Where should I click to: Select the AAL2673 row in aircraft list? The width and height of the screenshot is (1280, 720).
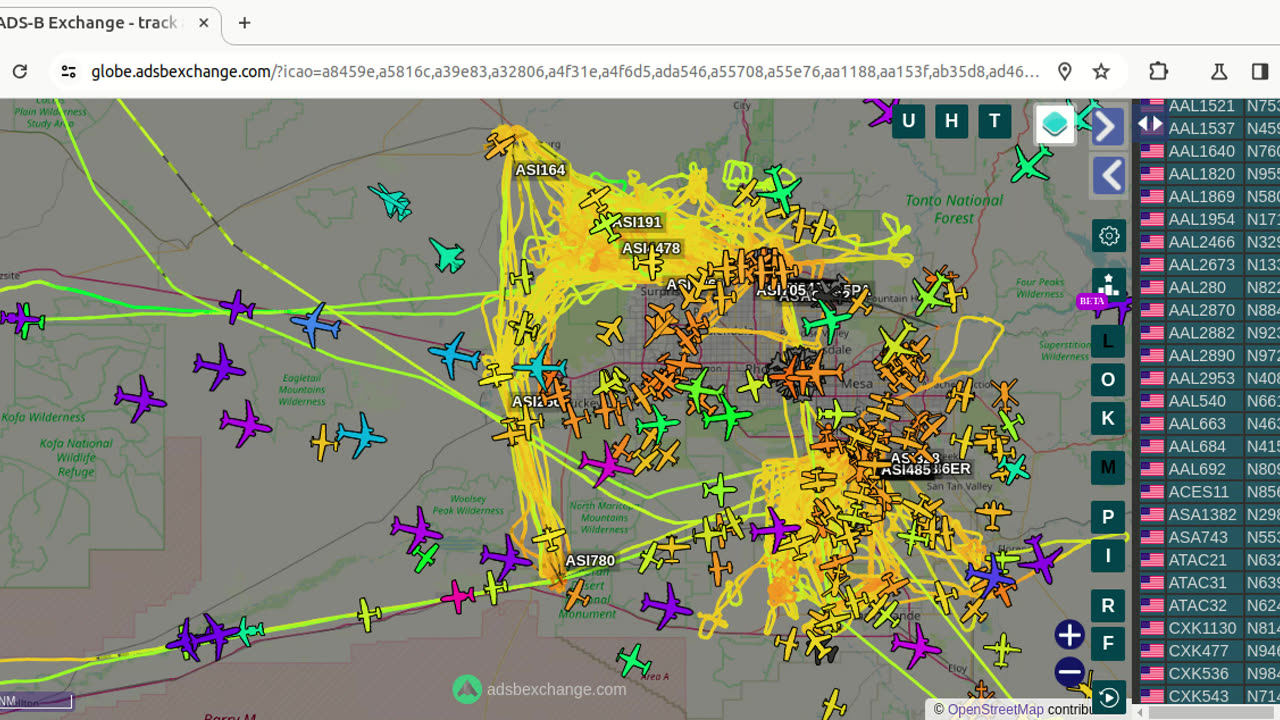pos(1208,265)
